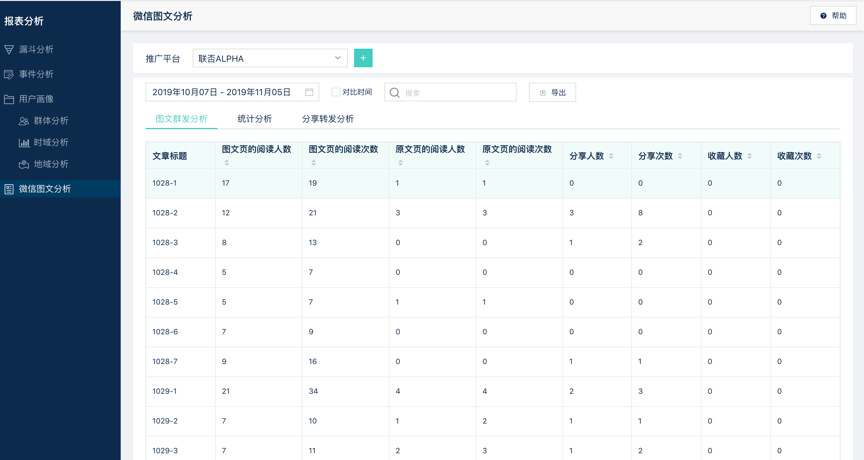864x460 pixels.
Task: Sort by 分享人数 column arrows
Action: tap(611, 156)
